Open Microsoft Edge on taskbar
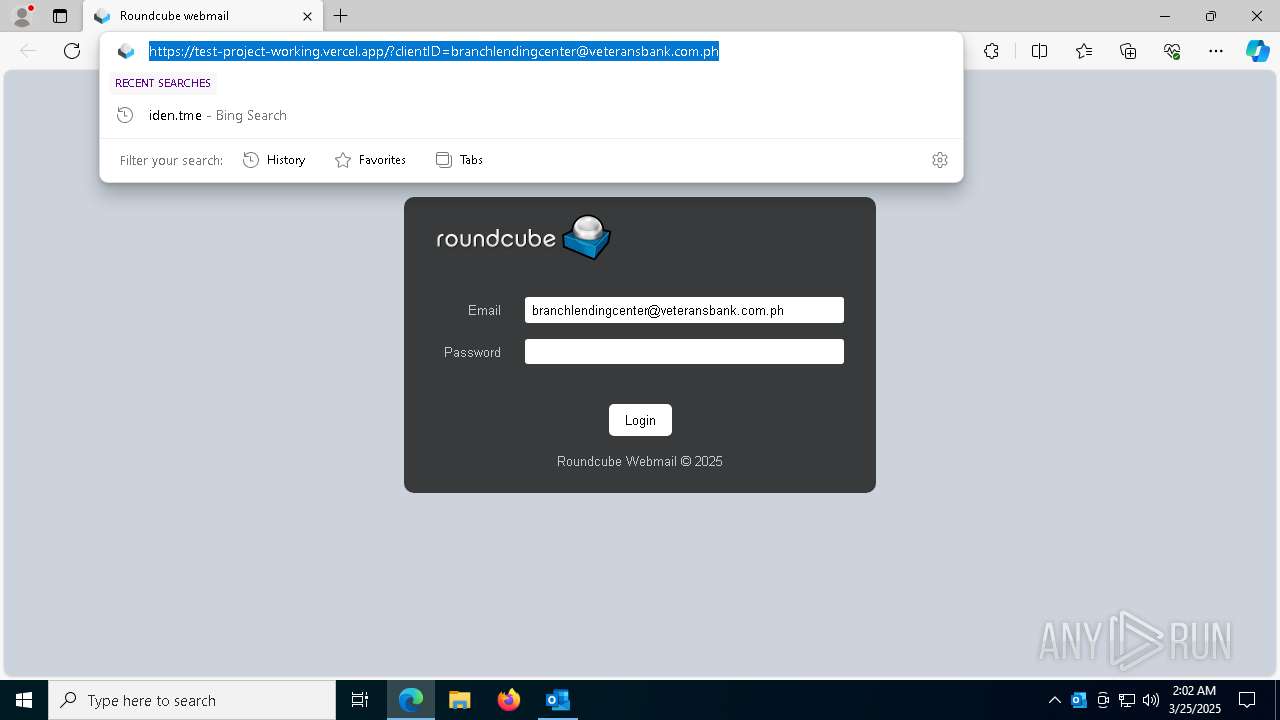The height and width of the screenshot is (720, 1280). click(x=411, y=700)
